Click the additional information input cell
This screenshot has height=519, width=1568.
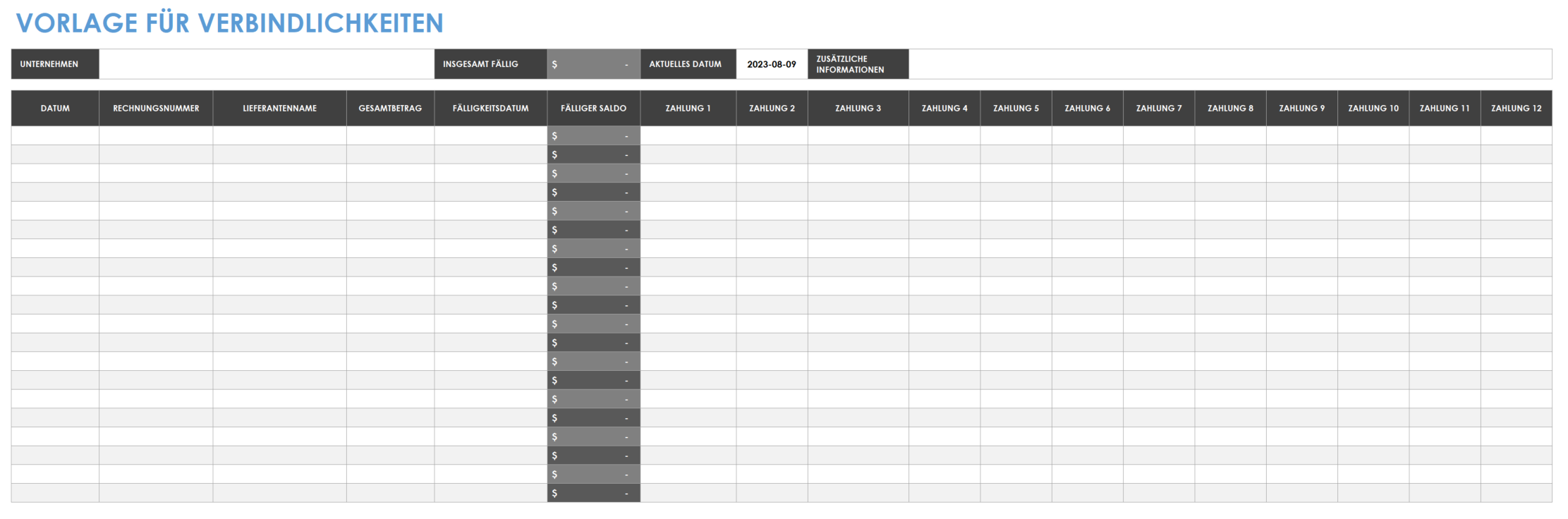coord(1230,64)
